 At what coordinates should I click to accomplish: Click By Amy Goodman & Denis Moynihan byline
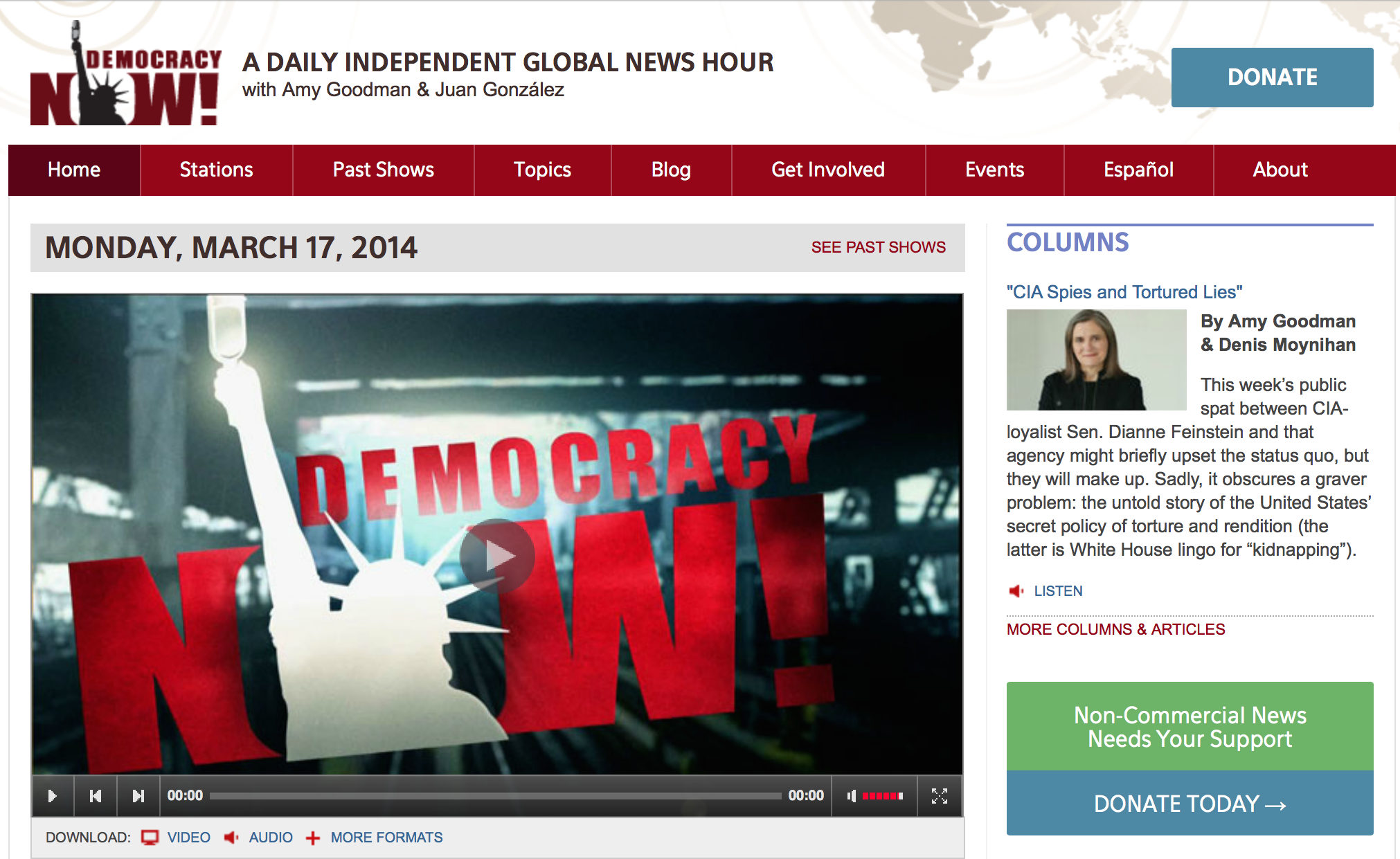pyautogui.click(x=1278, y=333)
